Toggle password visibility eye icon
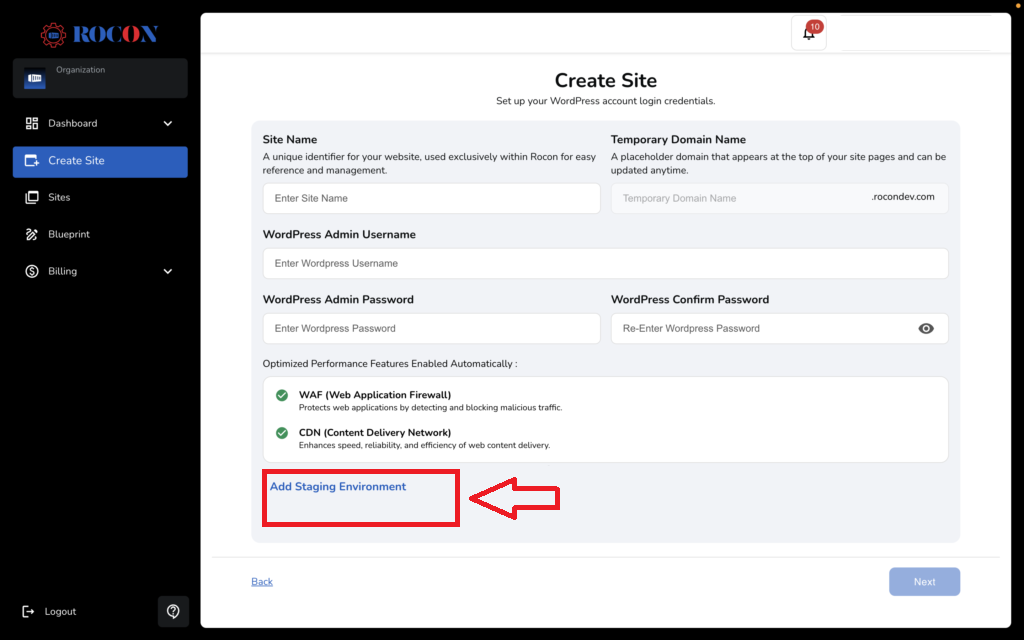Viewport: 1024px width, 640px height. coord(925,328)
